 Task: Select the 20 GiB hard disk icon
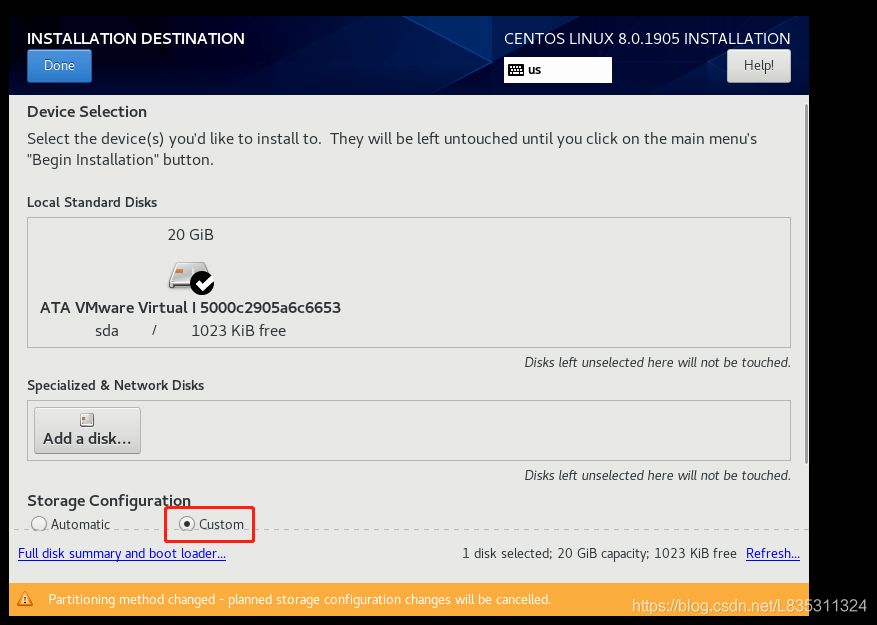(x=190, y=276)
